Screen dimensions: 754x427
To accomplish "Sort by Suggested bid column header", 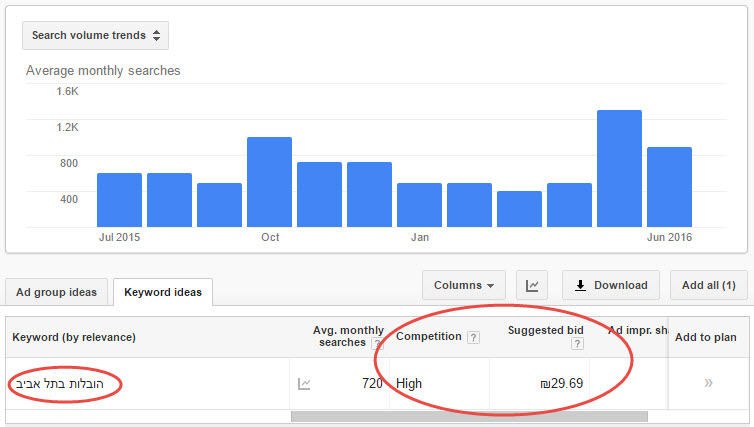I will [546, 330].
